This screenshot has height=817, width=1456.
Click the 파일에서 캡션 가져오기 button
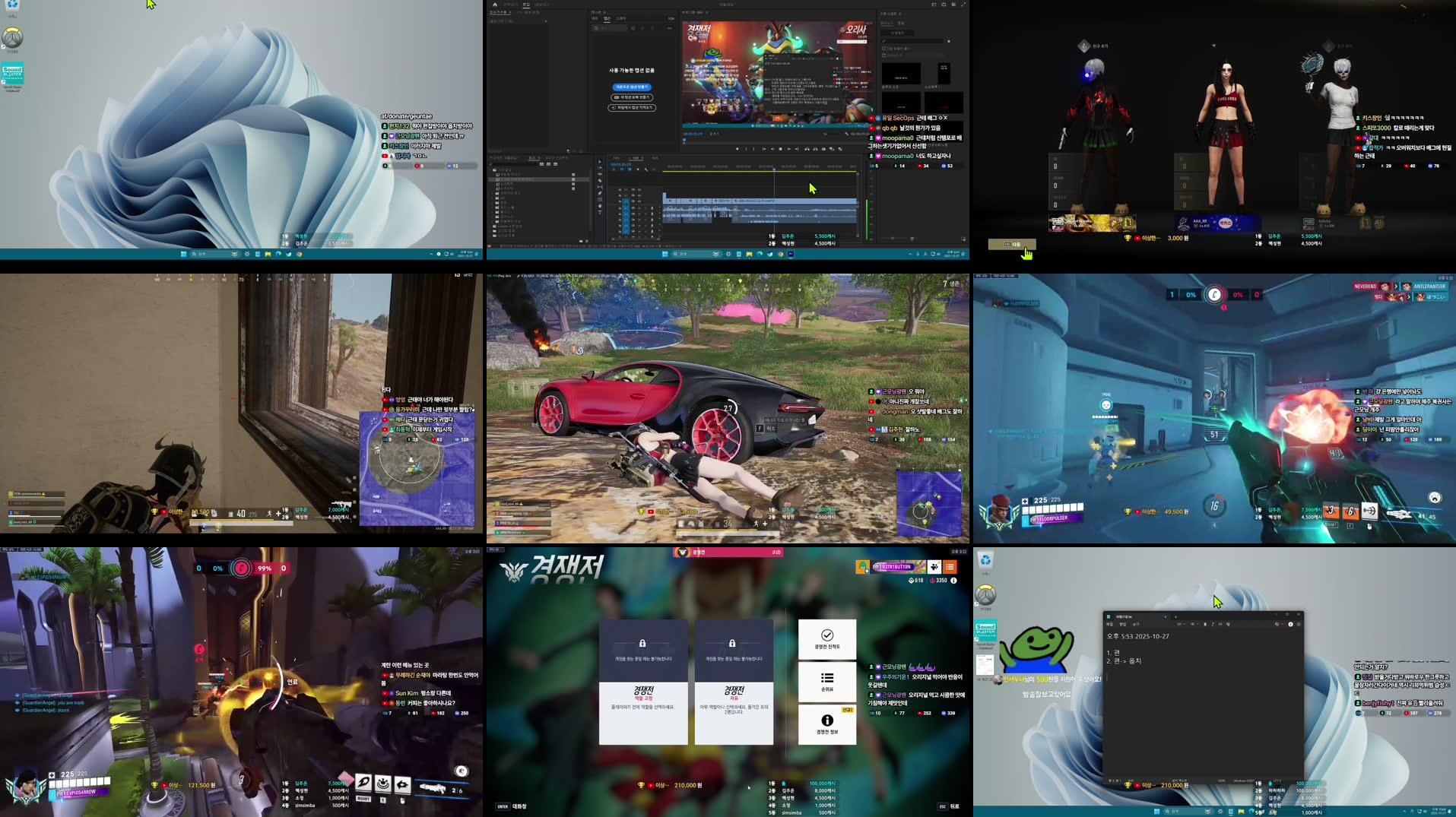point(631,108)
